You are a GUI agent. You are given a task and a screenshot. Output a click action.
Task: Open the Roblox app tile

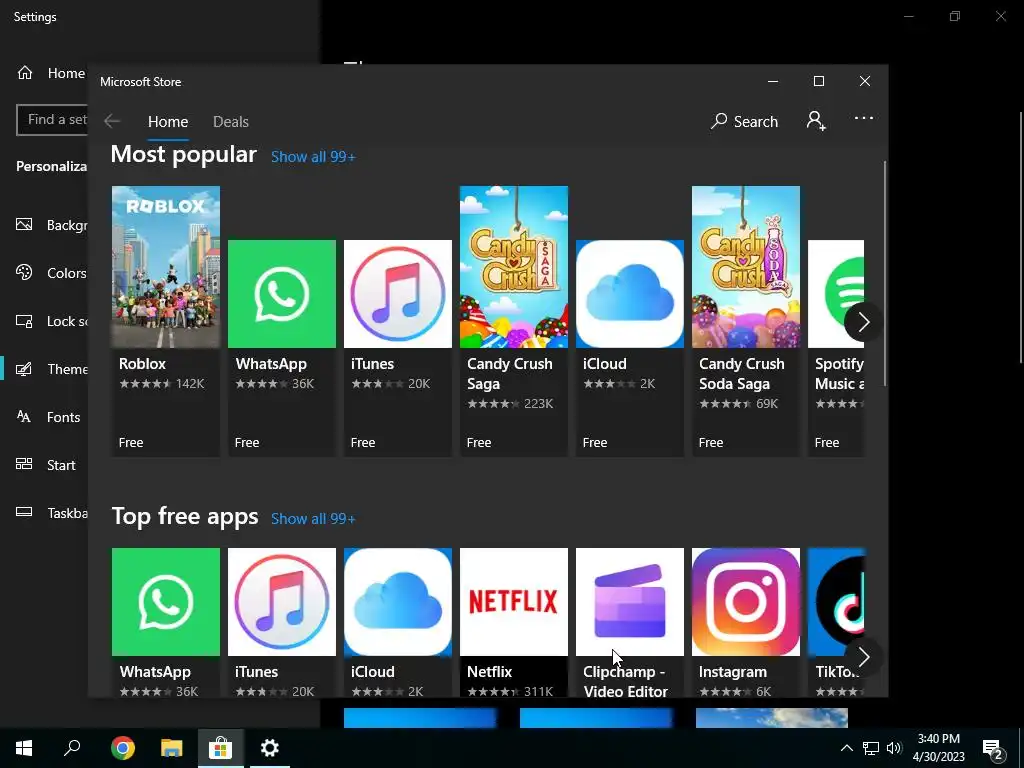coord(166,321)
